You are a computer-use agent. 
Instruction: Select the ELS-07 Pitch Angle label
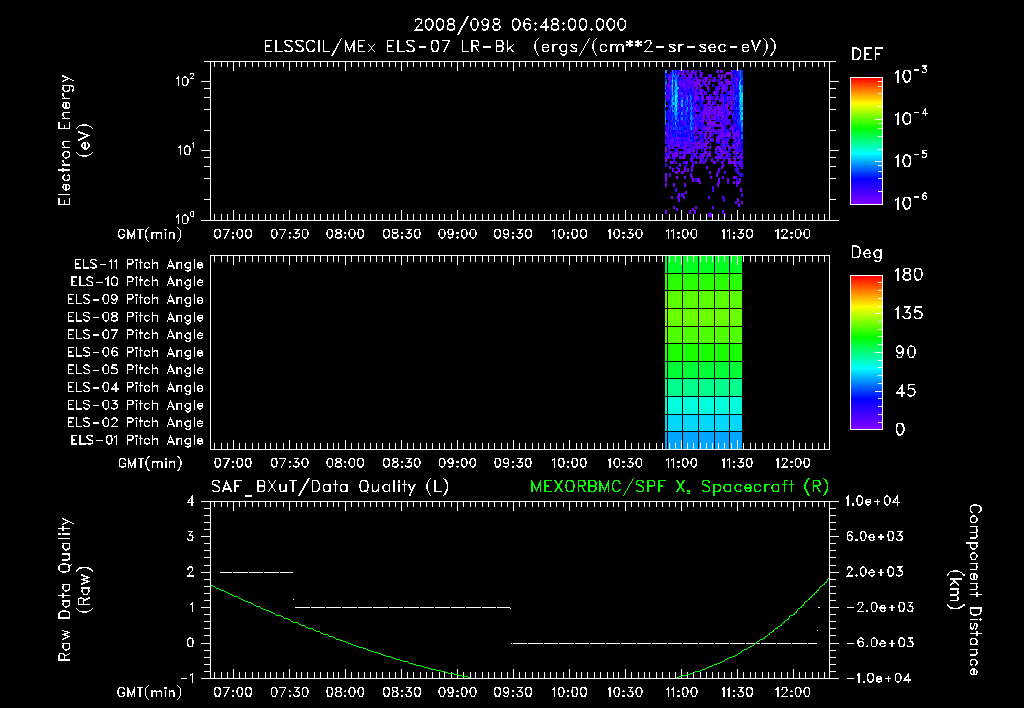click(x=135, y=334)
